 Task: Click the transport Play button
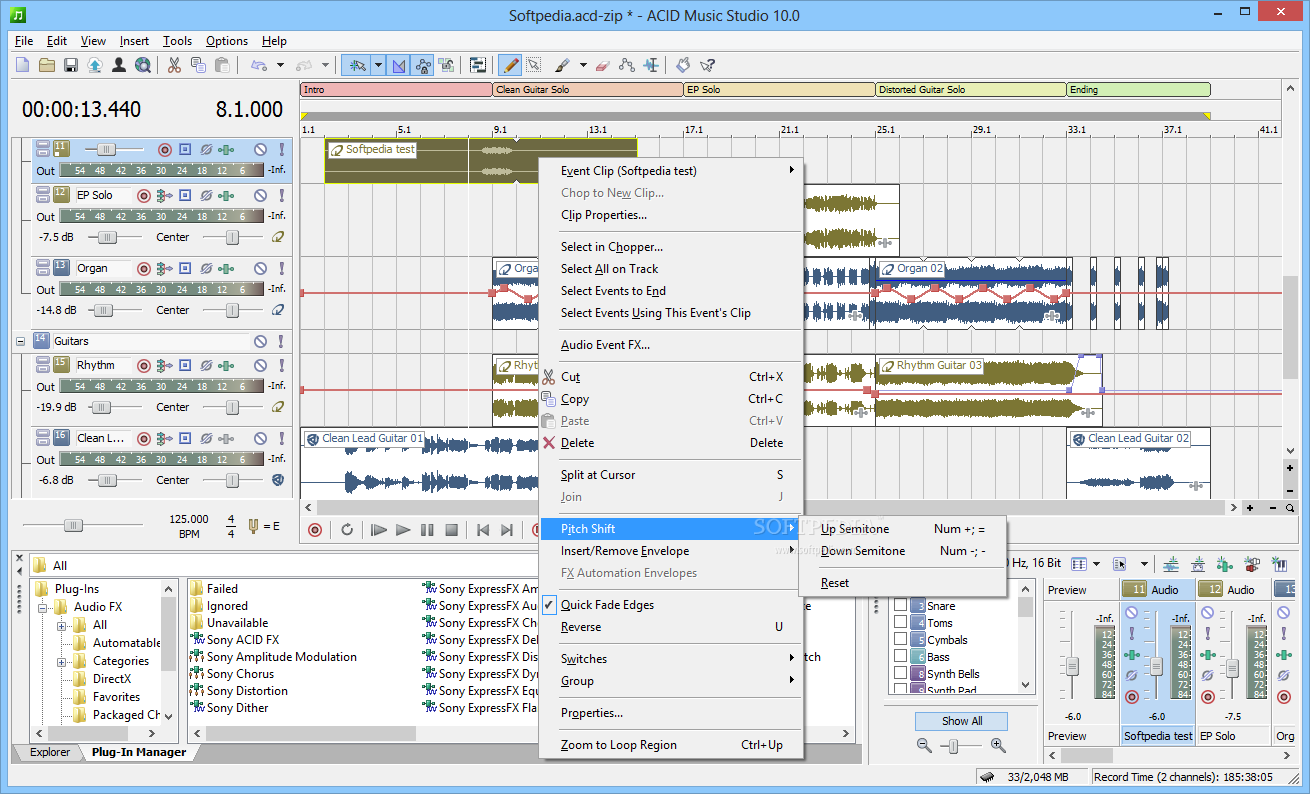[x=403, y=529]
